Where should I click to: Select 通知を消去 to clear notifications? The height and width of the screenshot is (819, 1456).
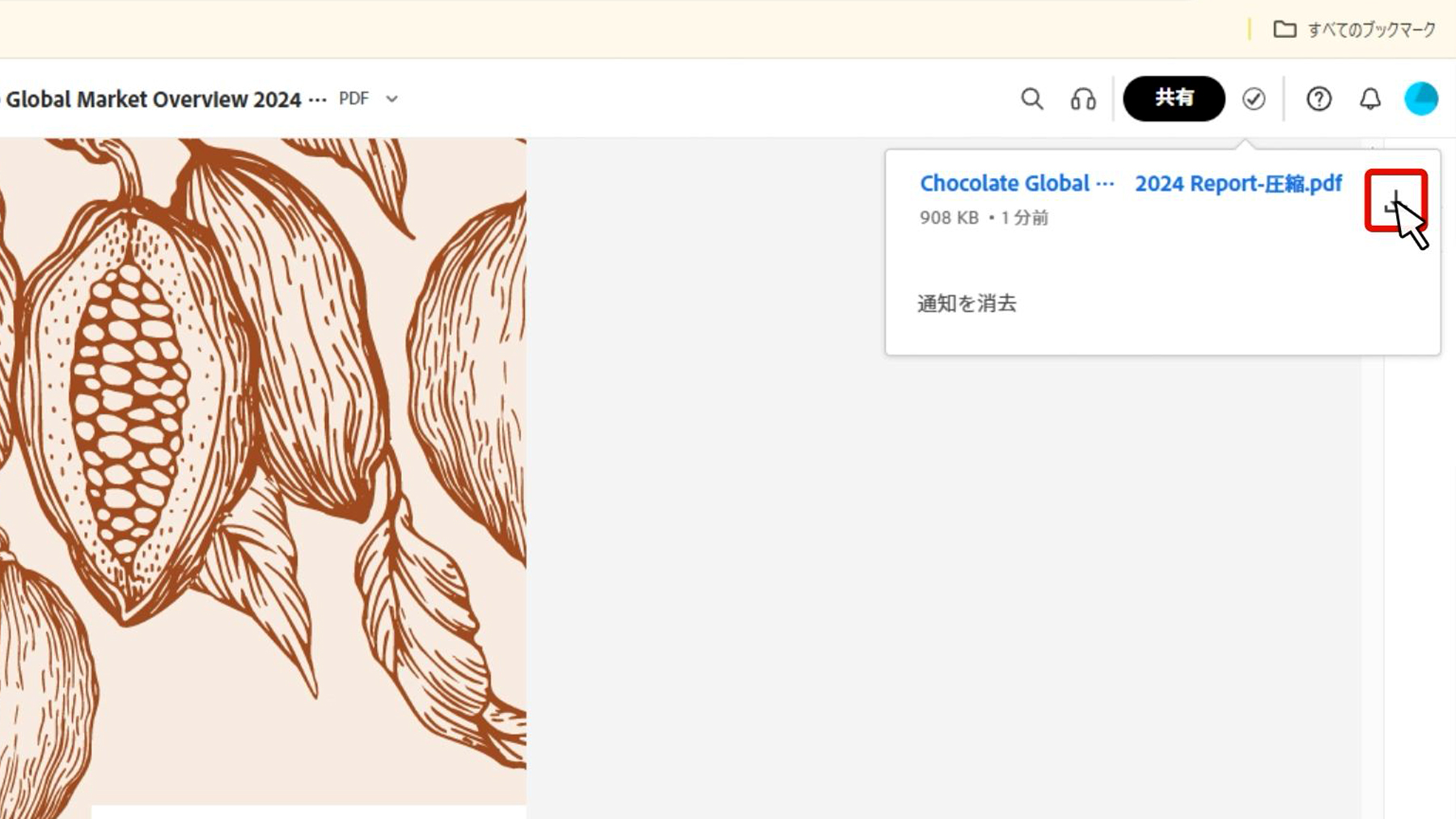pos(967,303)
